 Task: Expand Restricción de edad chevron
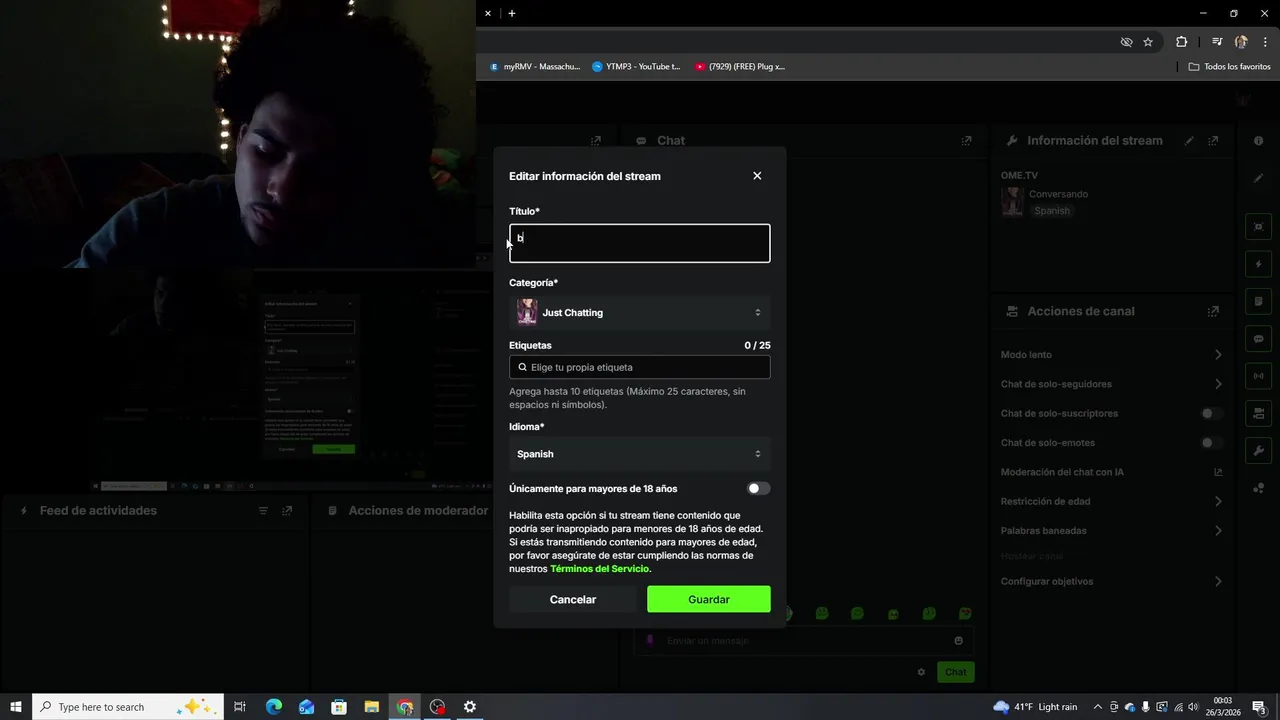pos(1218,501)
